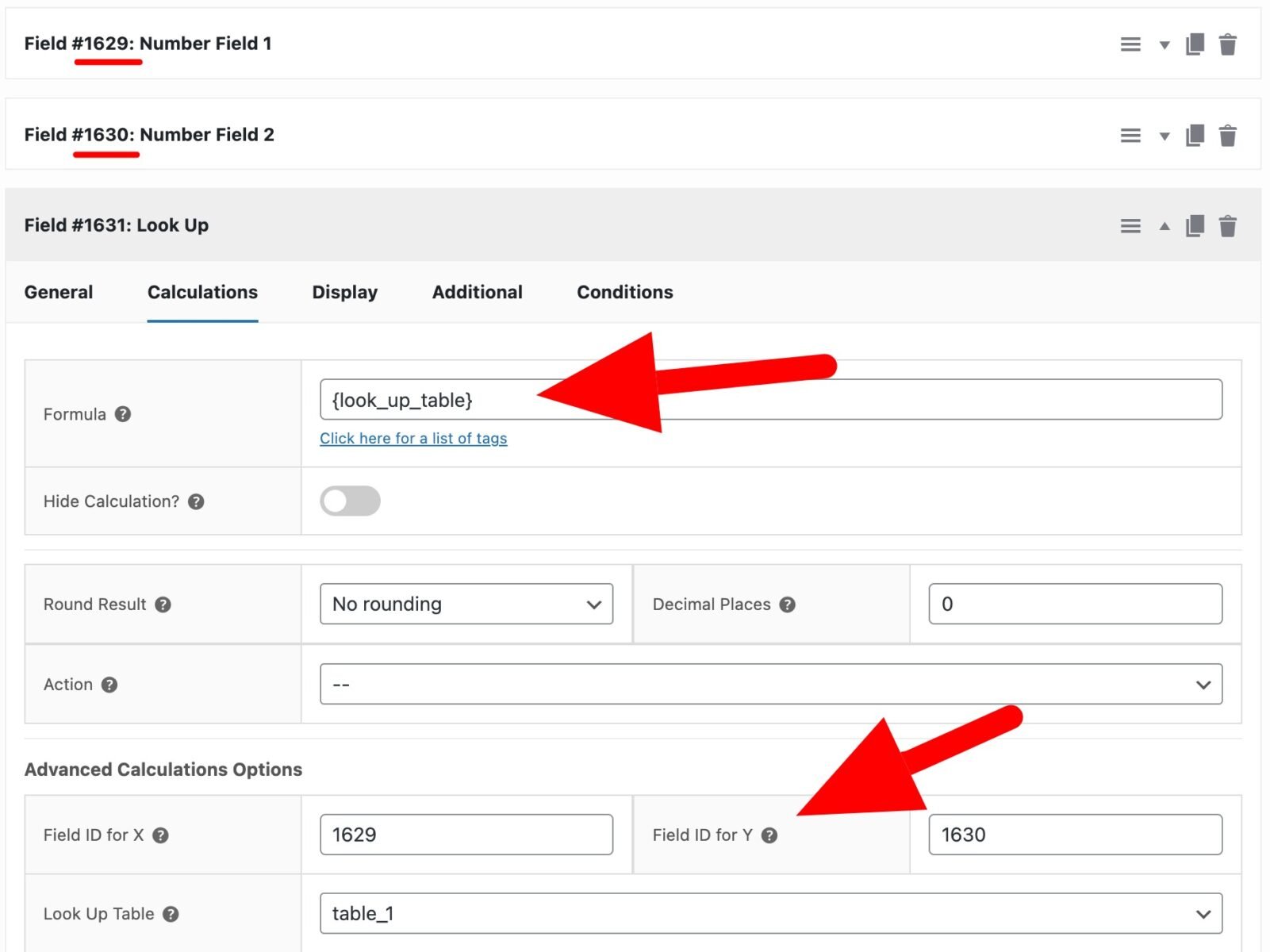Open the Action dropdown
The image size is (1270, 952).
pos(771,683)
